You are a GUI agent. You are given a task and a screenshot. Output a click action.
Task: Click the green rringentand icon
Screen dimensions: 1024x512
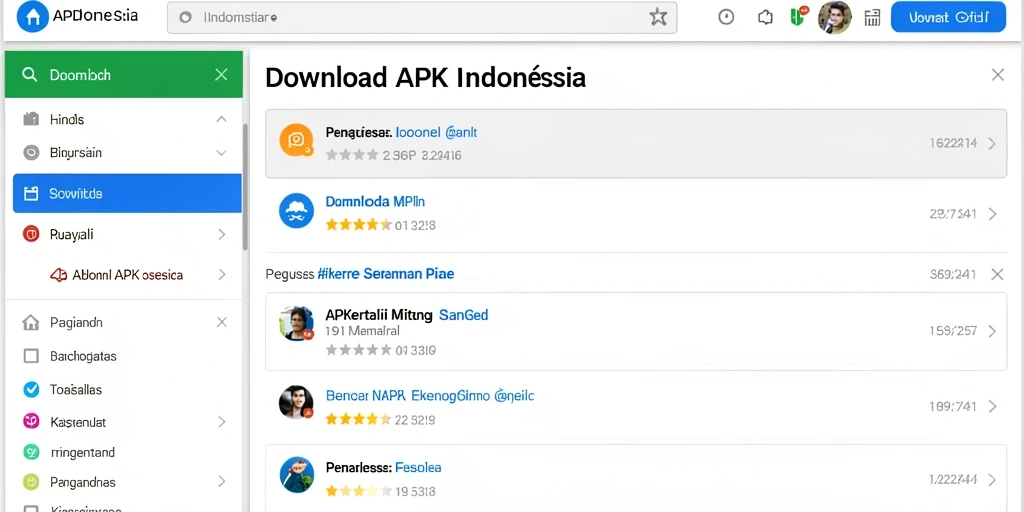click(x=31, y=451)
